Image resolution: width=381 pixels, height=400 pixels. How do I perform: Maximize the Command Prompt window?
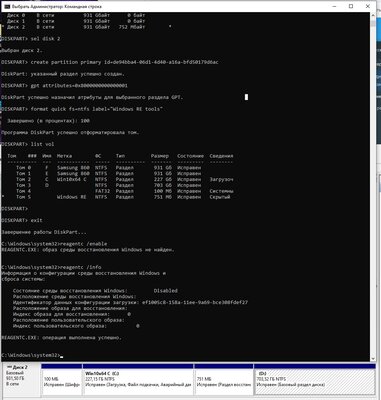click(351, 6)
